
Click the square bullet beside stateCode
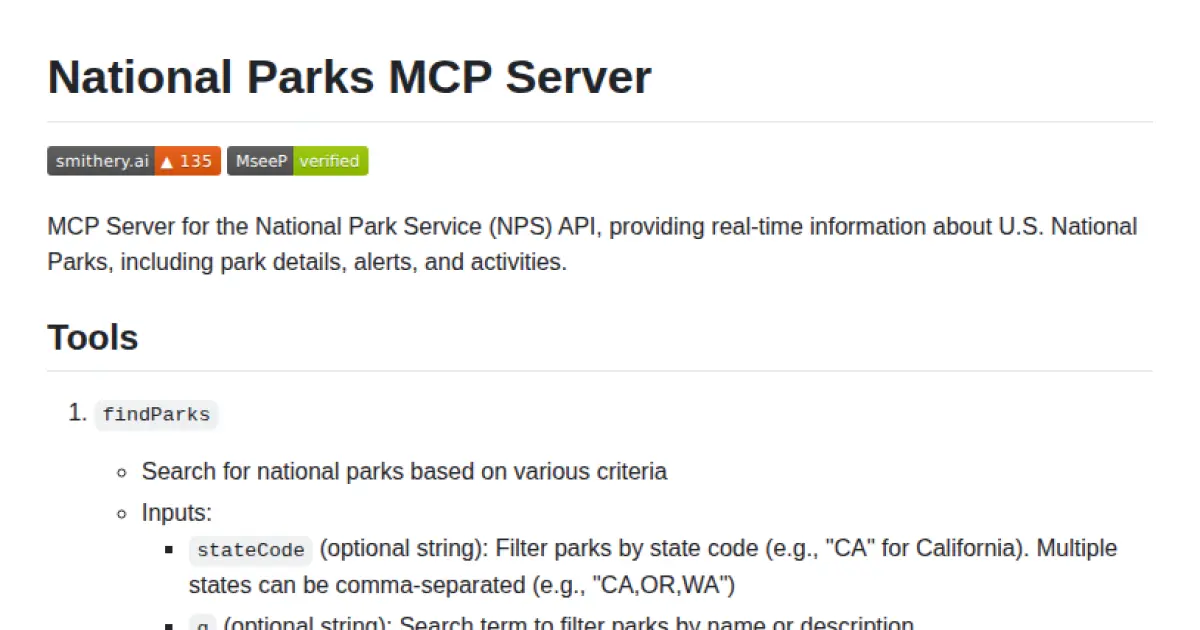pyautogui.click(x=168, y=549)
